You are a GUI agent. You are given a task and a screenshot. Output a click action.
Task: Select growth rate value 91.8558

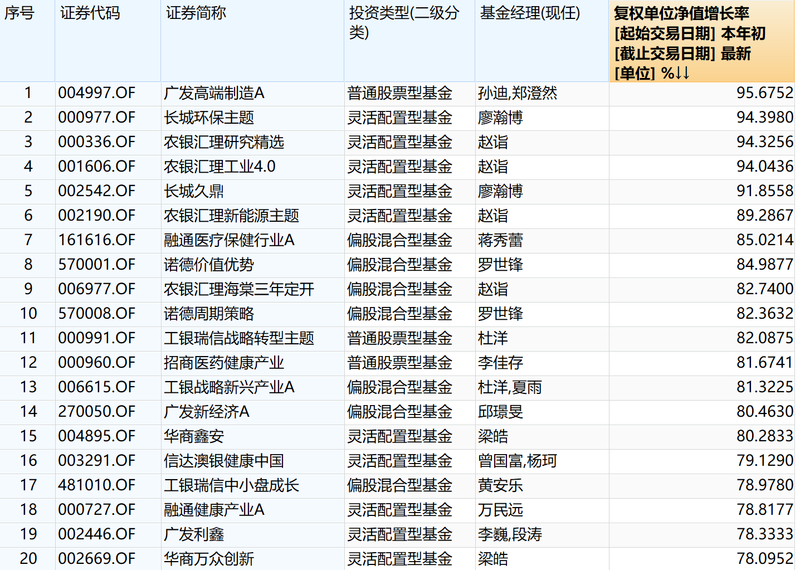click(x=765, y=191)
